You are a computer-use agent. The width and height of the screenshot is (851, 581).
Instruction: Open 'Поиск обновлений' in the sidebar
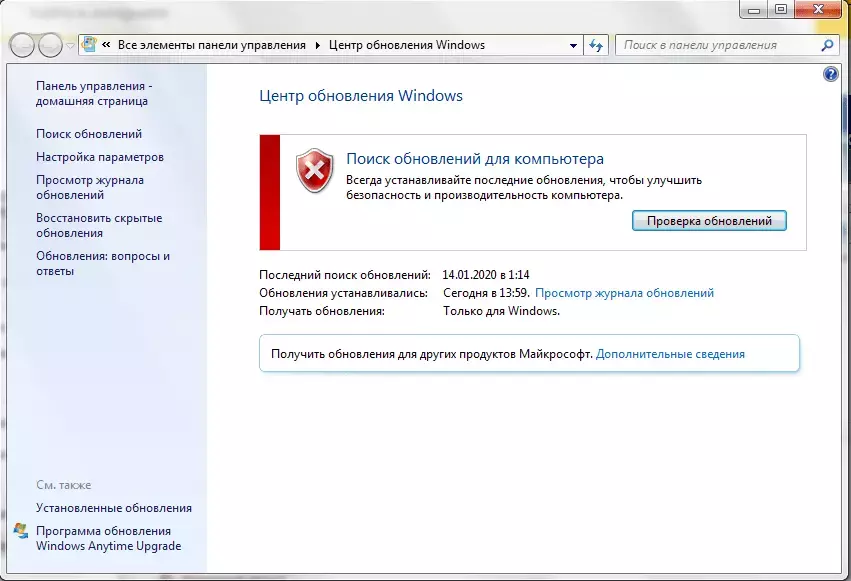pos(89,134)
